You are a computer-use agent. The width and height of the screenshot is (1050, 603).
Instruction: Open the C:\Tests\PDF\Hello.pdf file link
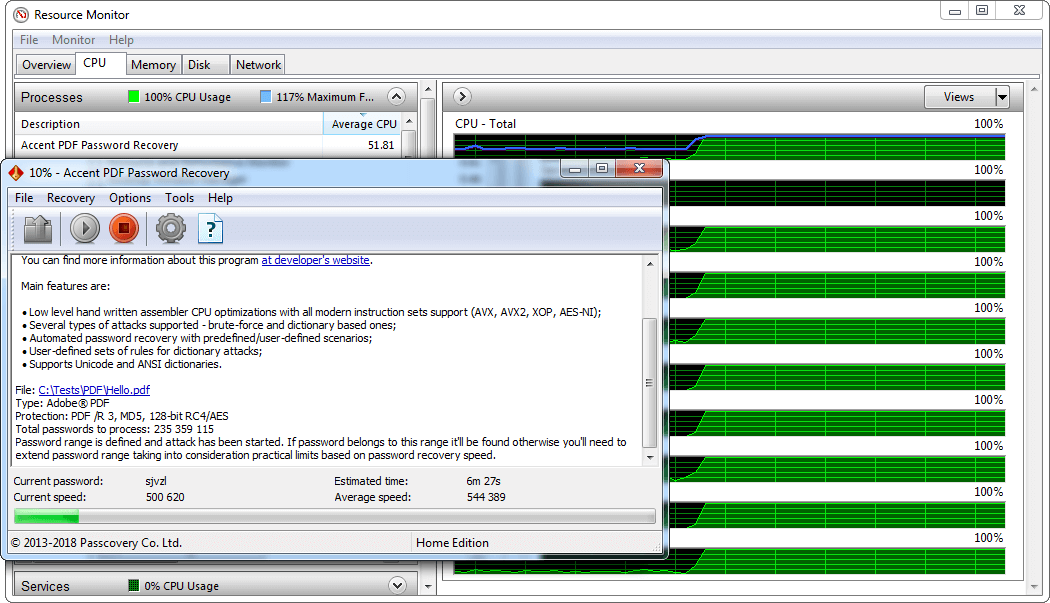click(94, 390)
